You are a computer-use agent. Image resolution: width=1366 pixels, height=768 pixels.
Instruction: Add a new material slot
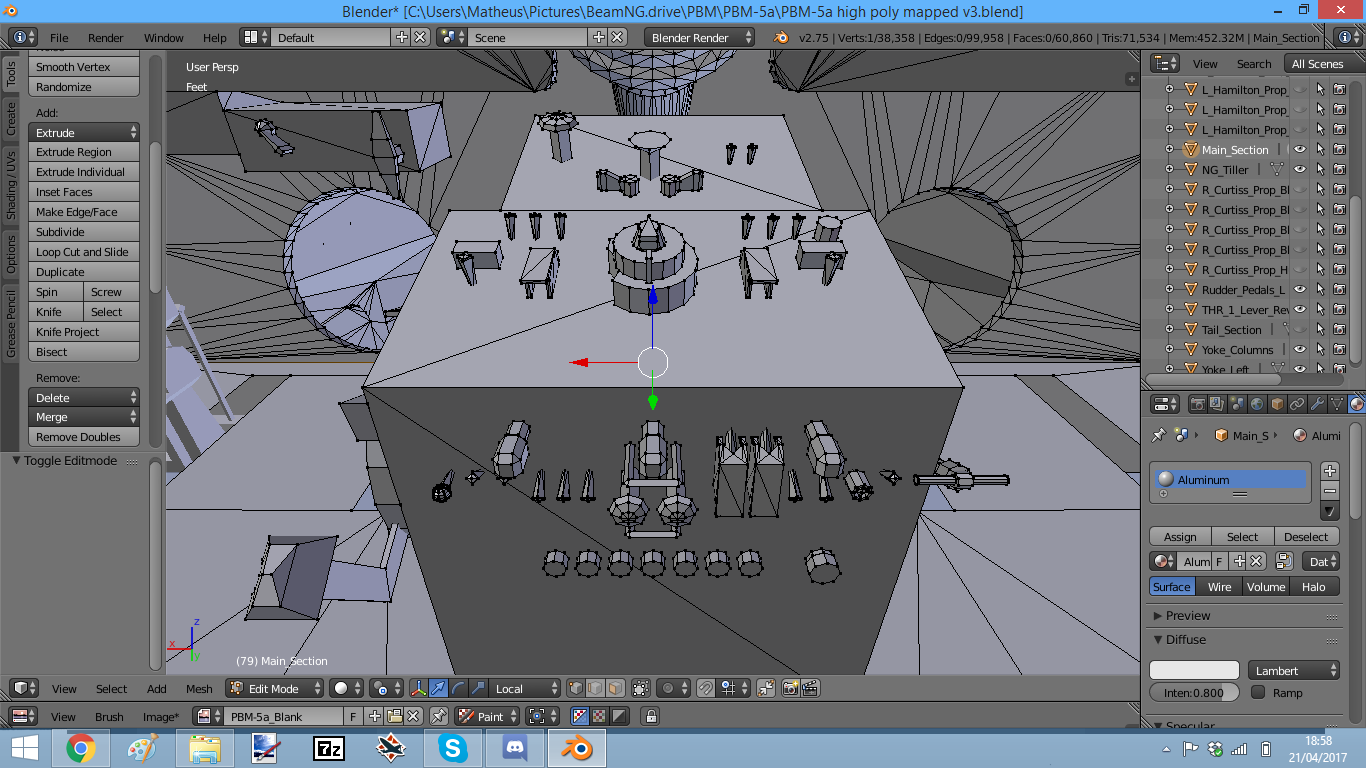pos(1330,471)
